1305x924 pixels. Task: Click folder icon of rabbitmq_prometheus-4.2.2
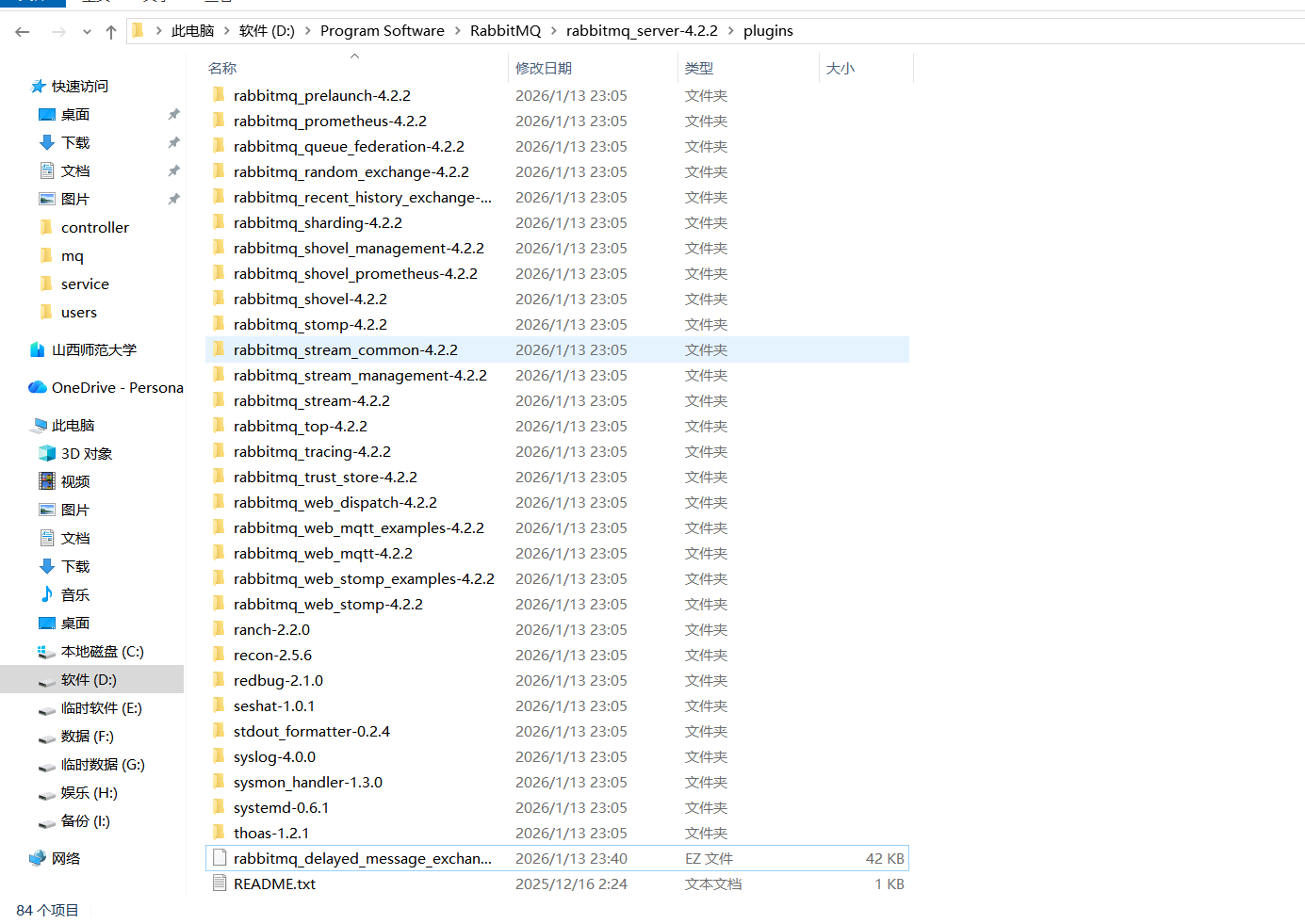[x=219, y=121]
